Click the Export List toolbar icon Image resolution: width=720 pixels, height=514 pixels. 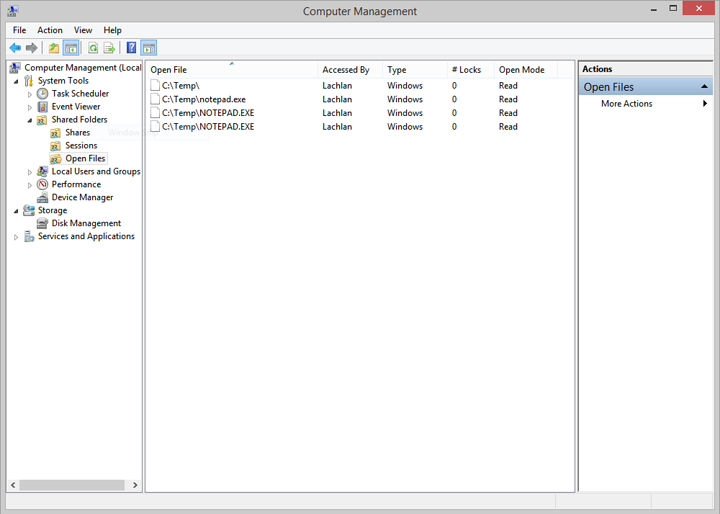tap(109, 48)
